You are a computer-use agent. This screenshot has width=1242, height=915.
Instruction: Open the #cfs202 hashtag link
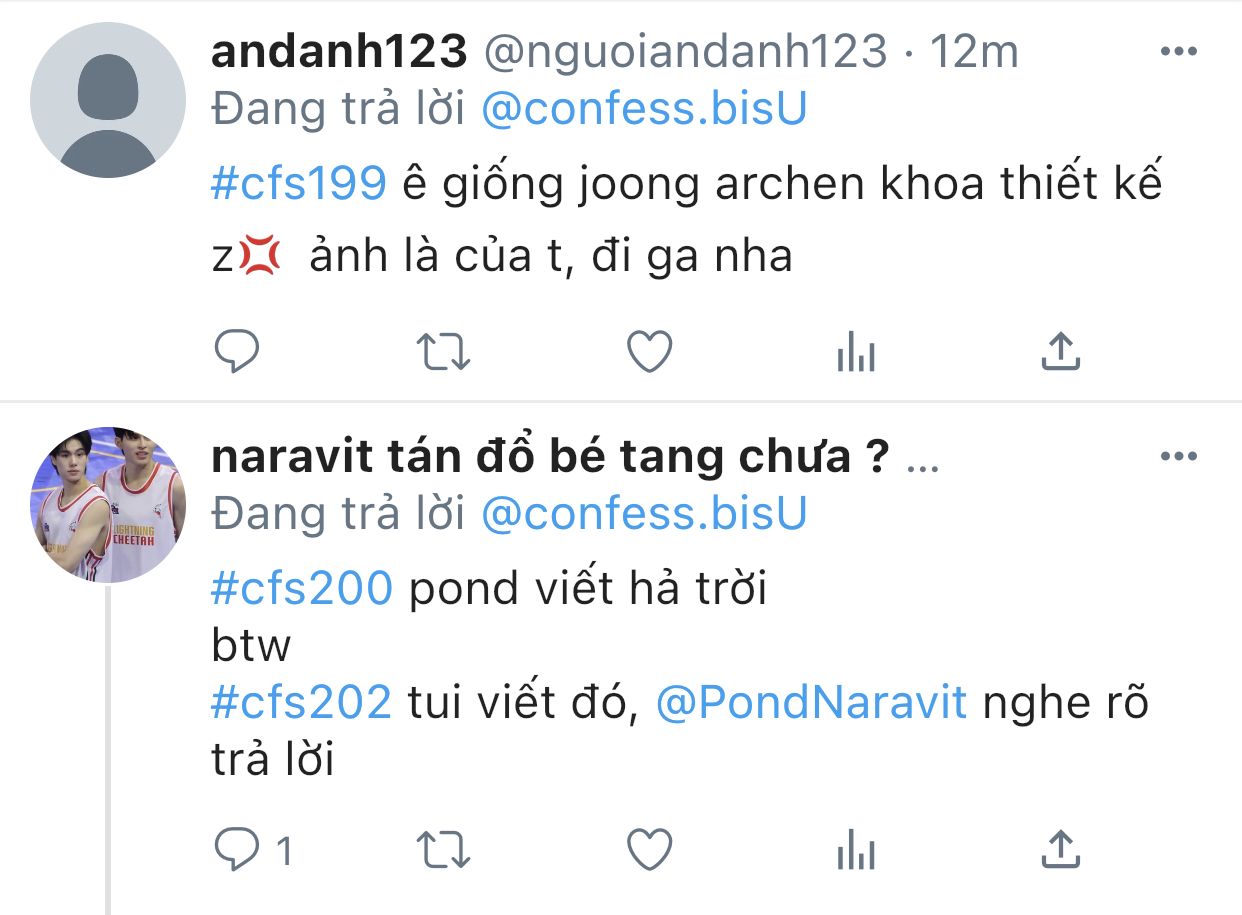302,703
